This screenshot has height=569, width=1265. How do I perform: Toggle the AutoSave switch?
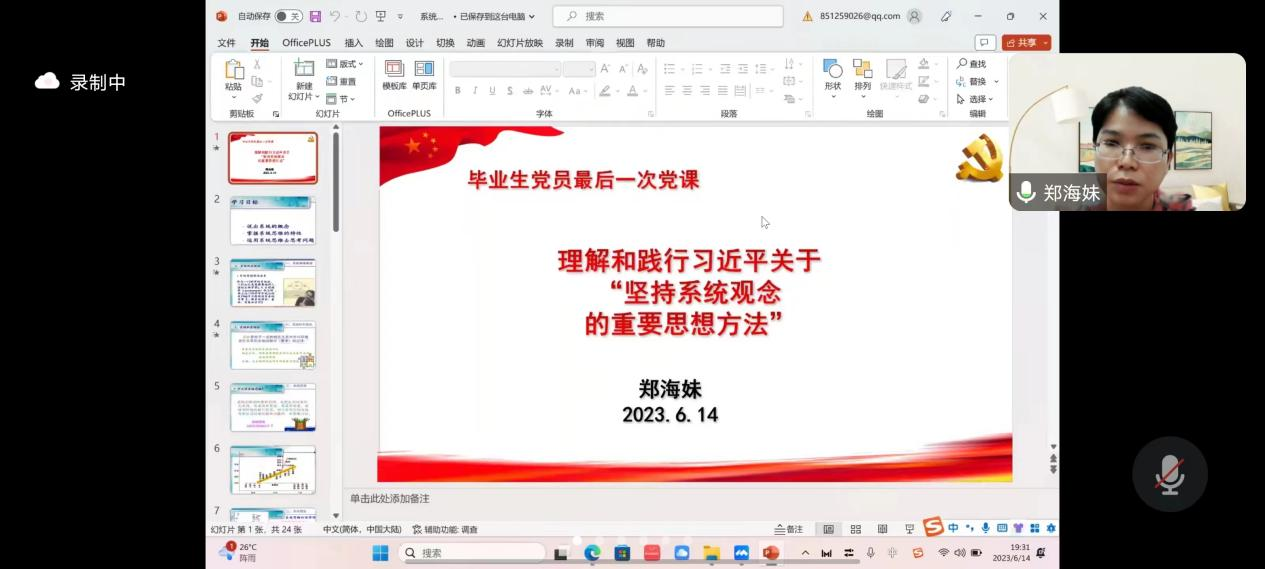289,16
